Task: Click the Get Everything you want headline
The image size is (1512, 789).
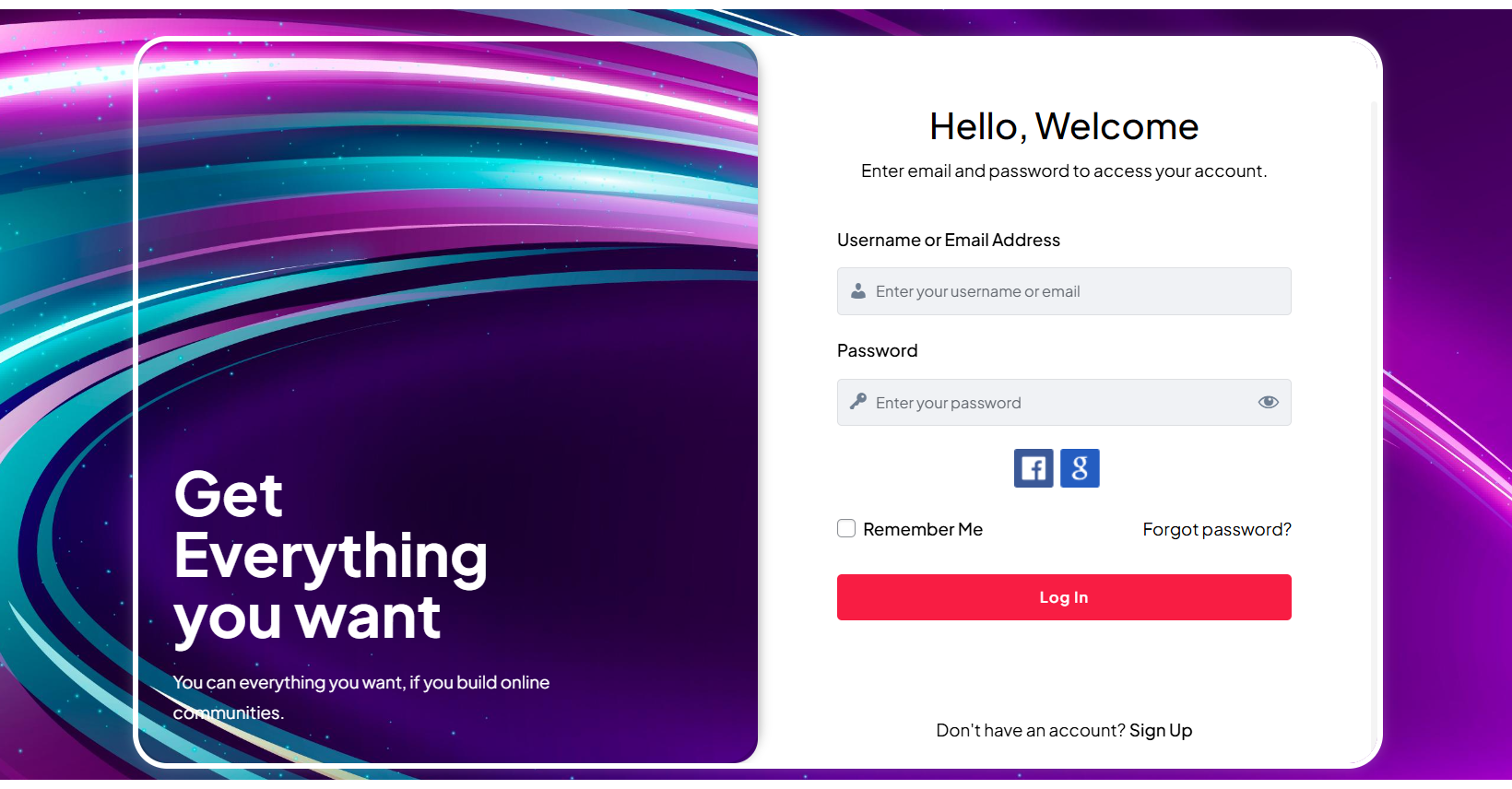Action: pyautogui.click(x=330, y=555)
